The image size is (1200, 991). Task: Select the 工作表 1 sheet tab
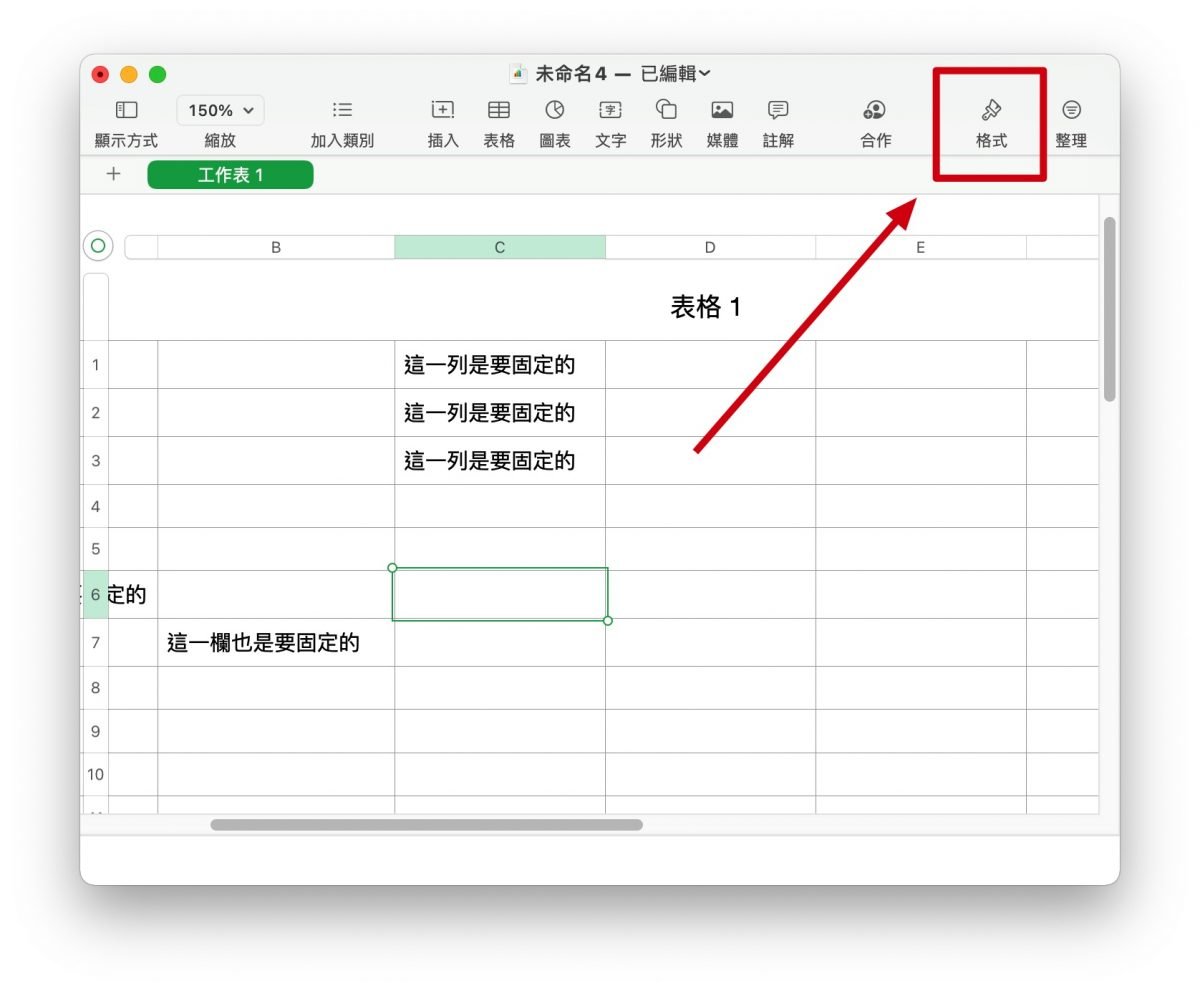pos(230,175)
